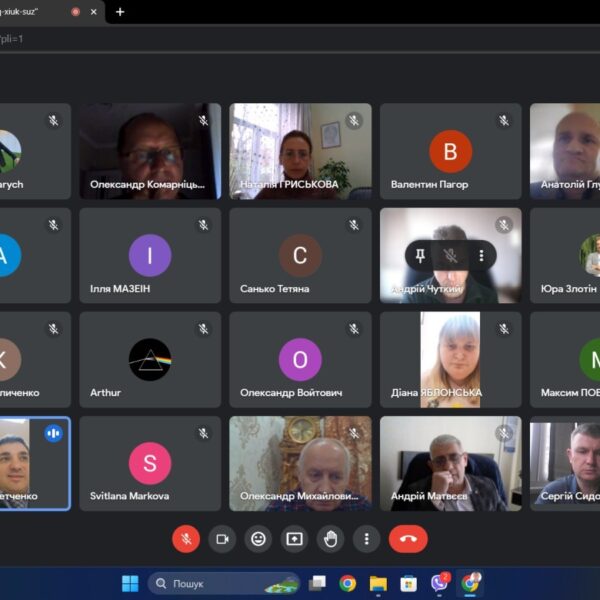The width and height of the screenshot is (600, 600).
Task: Click the mute icon on the hovered tile overlay
Action: [451, 256]
